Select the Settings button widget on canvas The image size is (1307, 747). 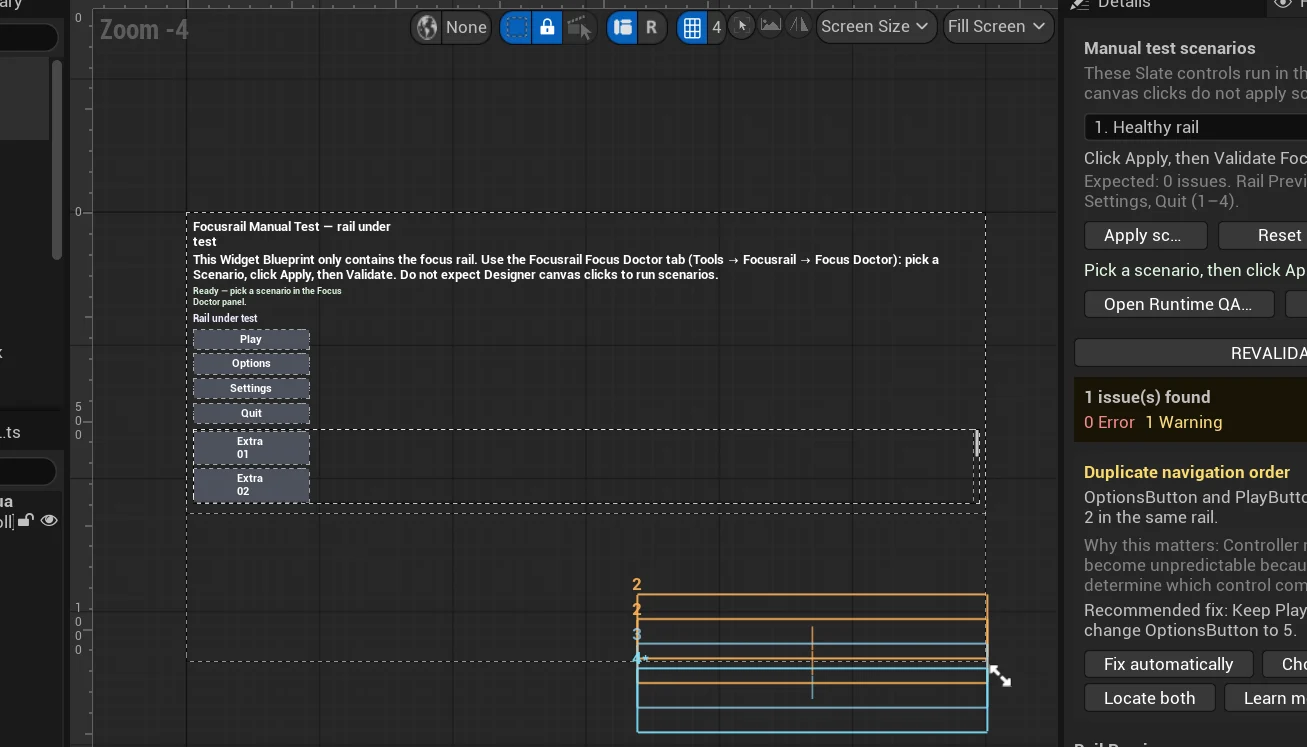[x=251, y=388]
